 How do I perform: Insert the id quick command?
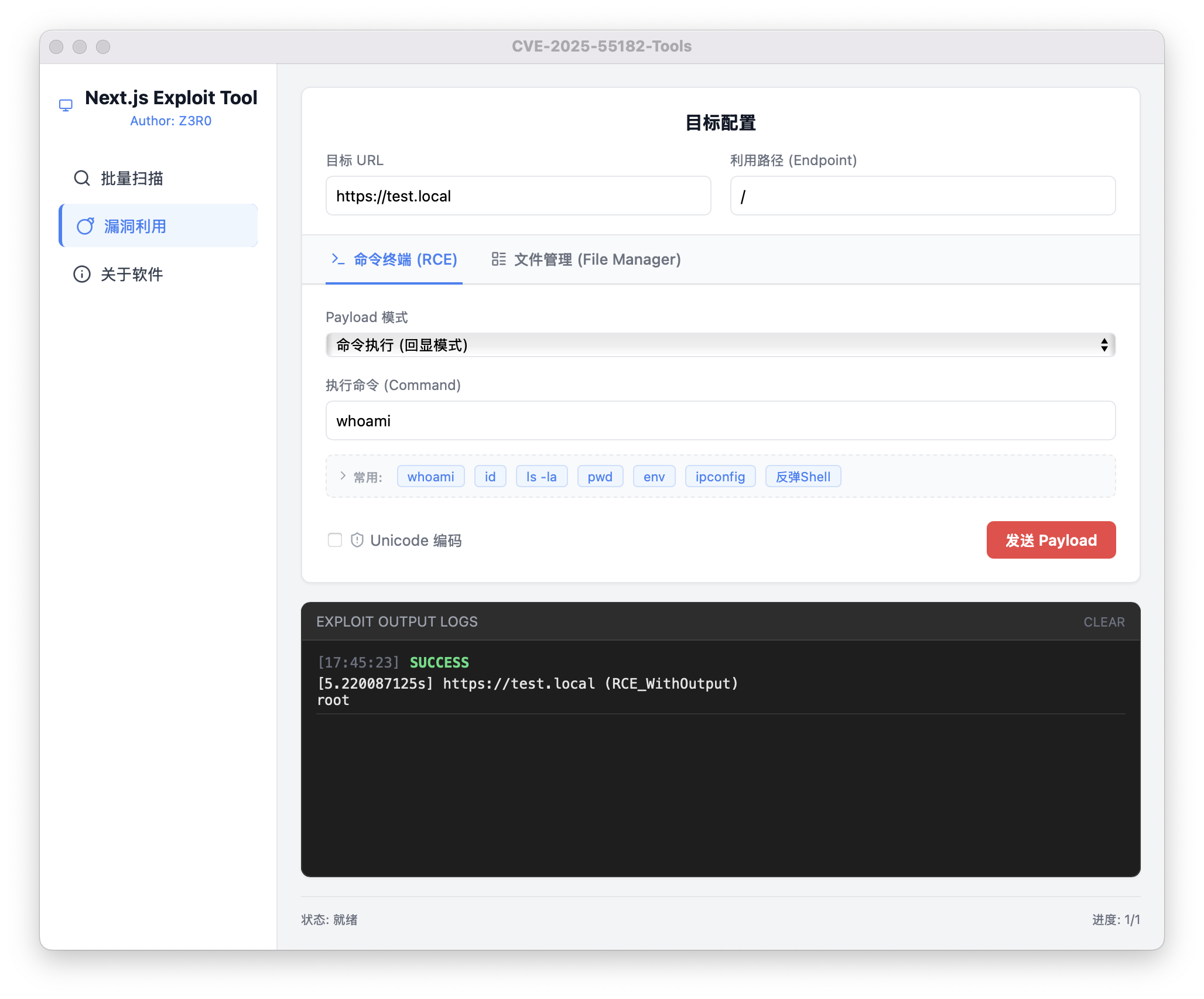click(x=490, y=477)
